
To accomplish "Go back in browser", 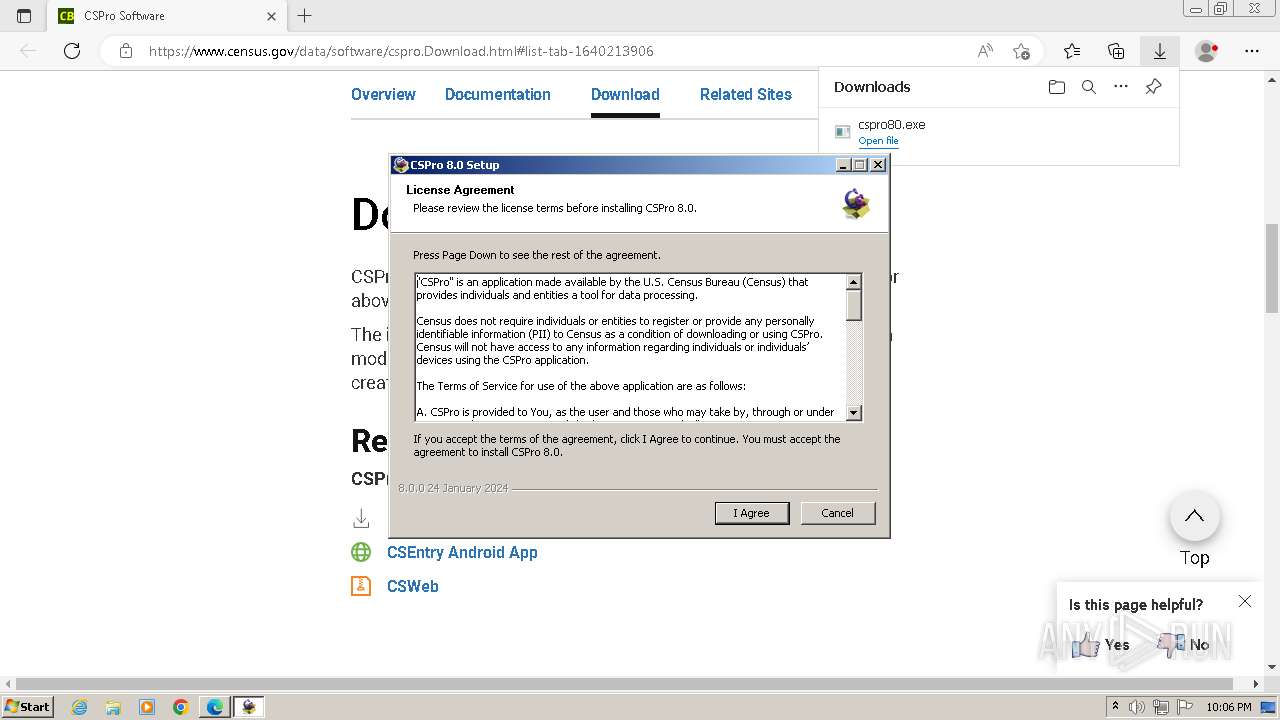I will tap(28, 51).
